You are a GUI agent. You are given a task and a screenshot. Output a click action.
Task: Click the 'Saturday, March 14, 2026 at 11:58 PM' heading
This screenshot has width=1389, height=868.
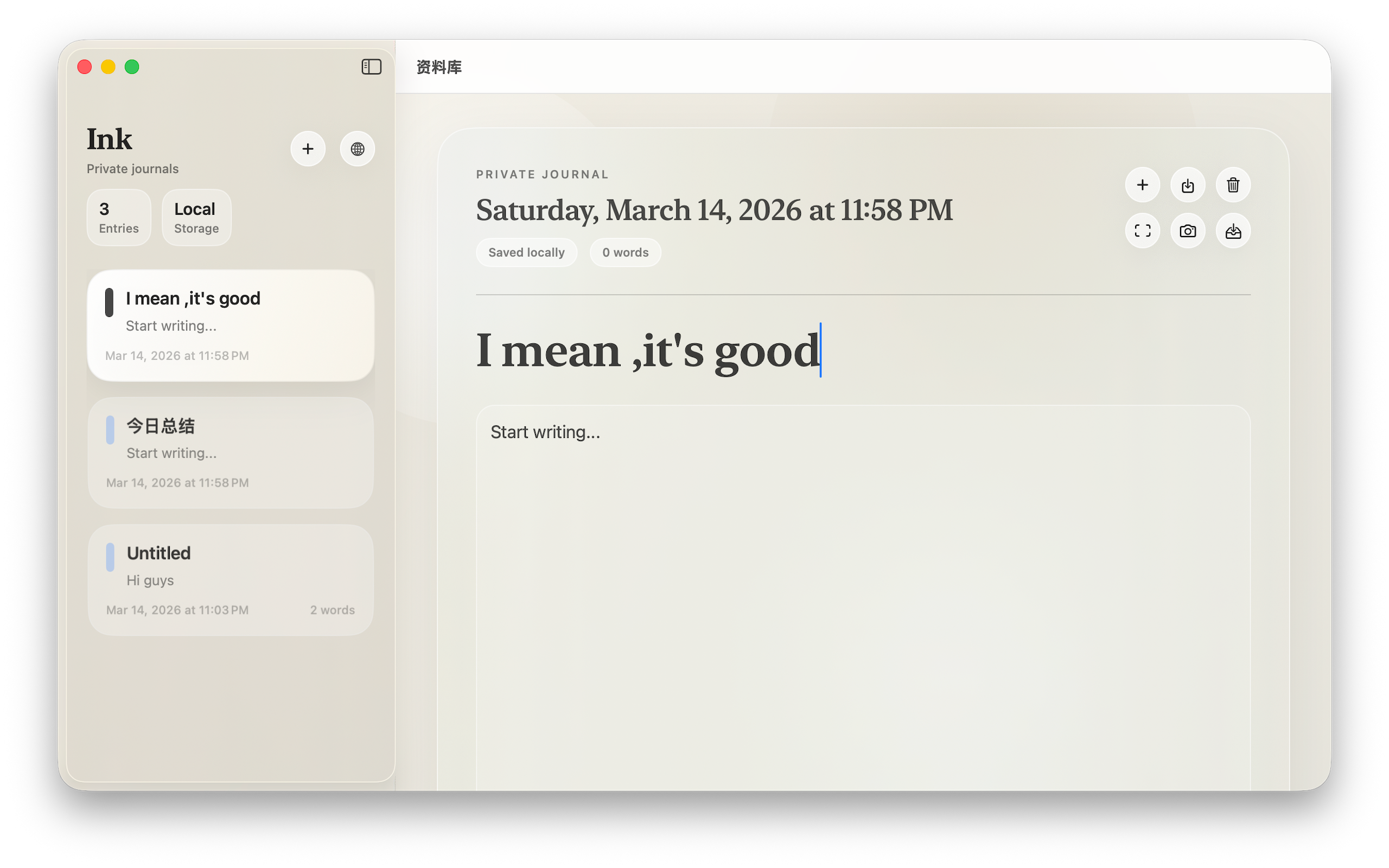pos(715,210)
